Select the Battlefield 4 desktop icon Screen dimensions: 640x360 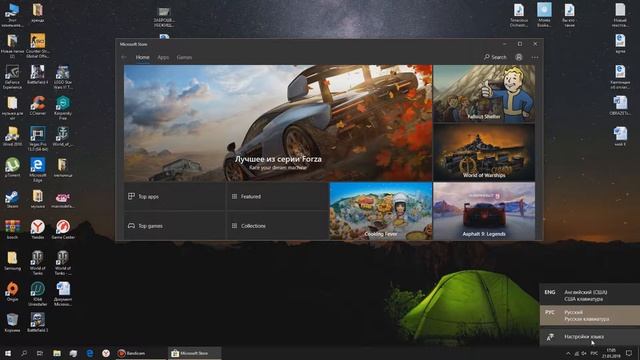coord(38,75)
